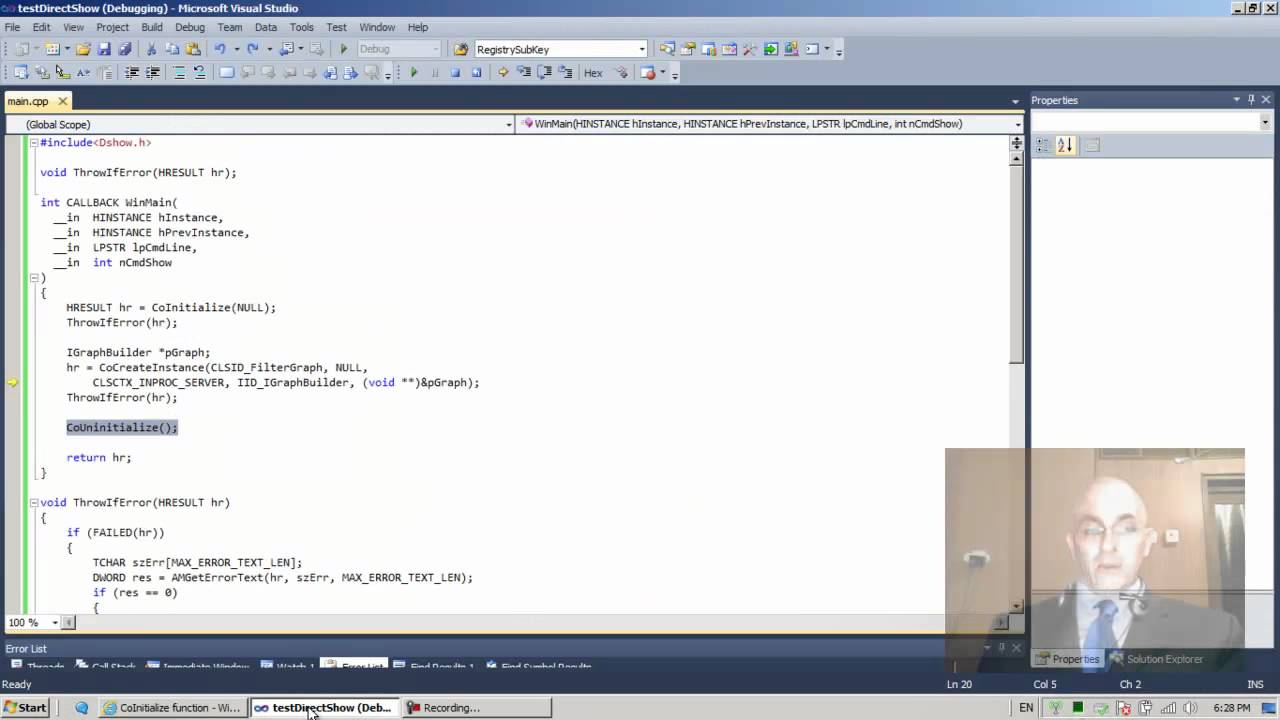The width and height of the screenshot is (1280, 720).
Task: Open the Debug menu
Action: [189, 27]
